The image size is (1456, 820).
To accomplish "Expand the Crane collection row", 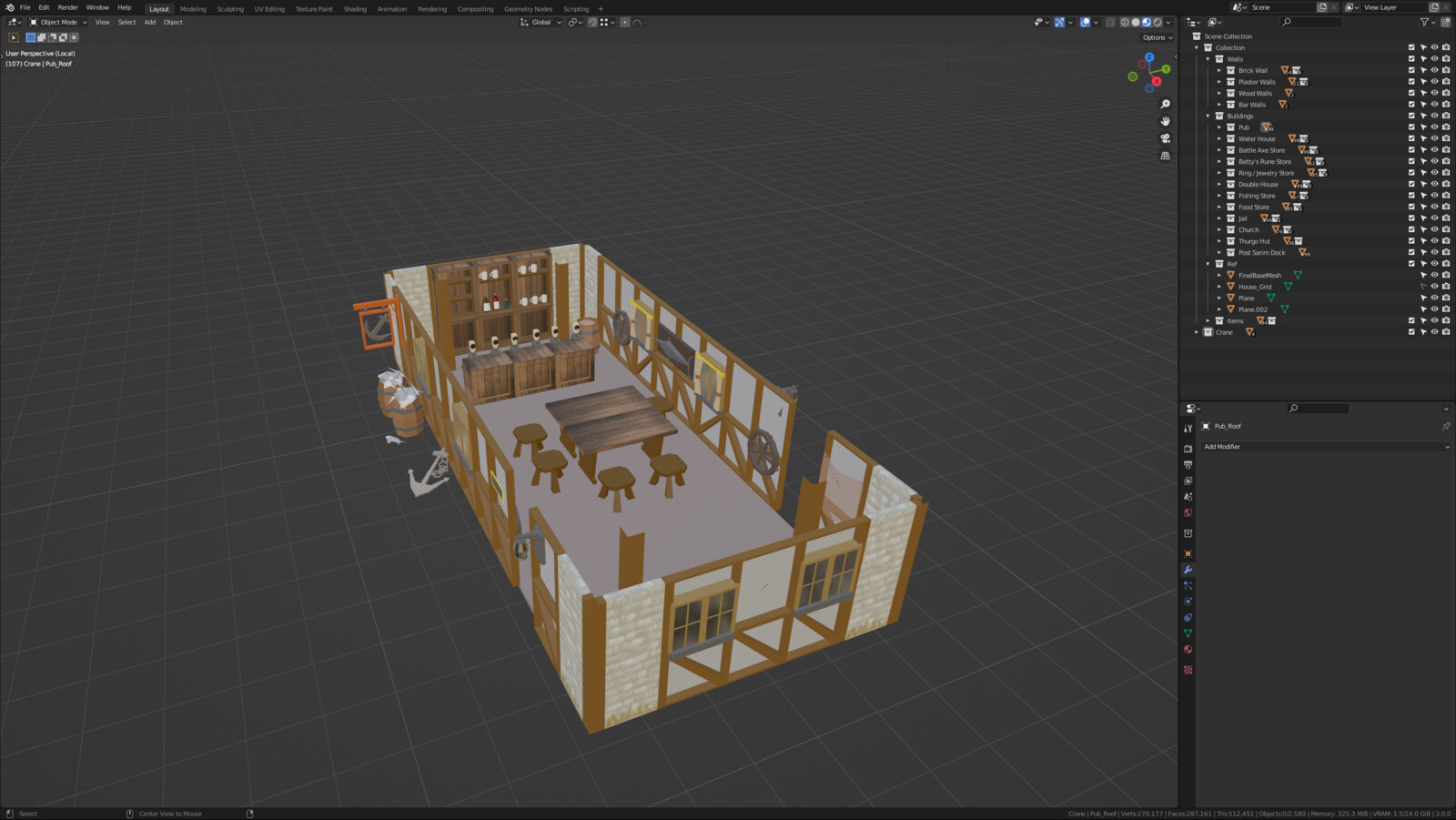I will [1197, 332].
